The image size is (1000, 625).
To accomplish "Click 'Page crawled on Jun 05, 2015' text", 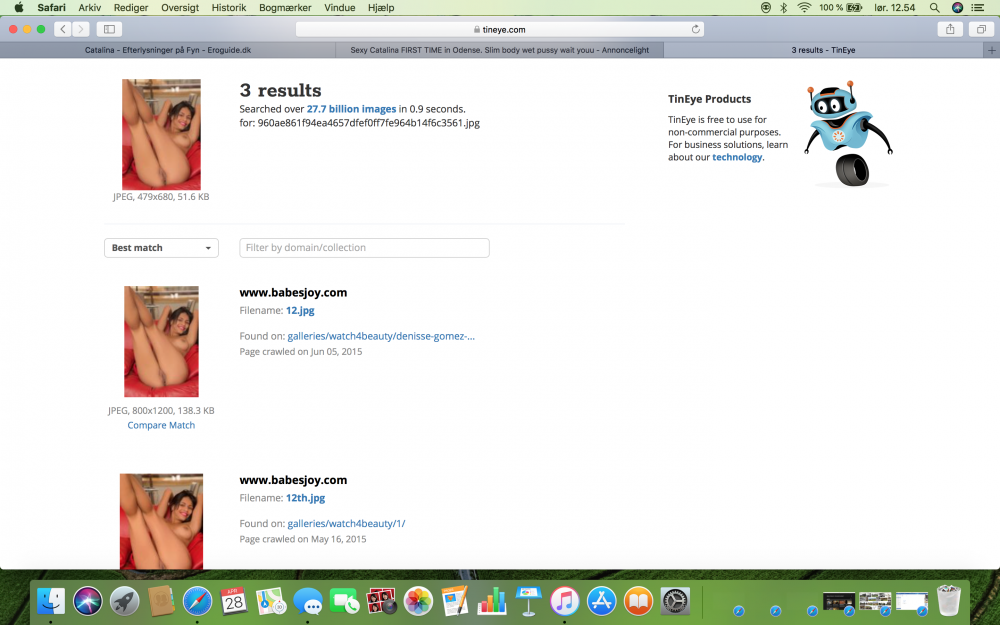I will pyautogui.click(x=301, y=351).
